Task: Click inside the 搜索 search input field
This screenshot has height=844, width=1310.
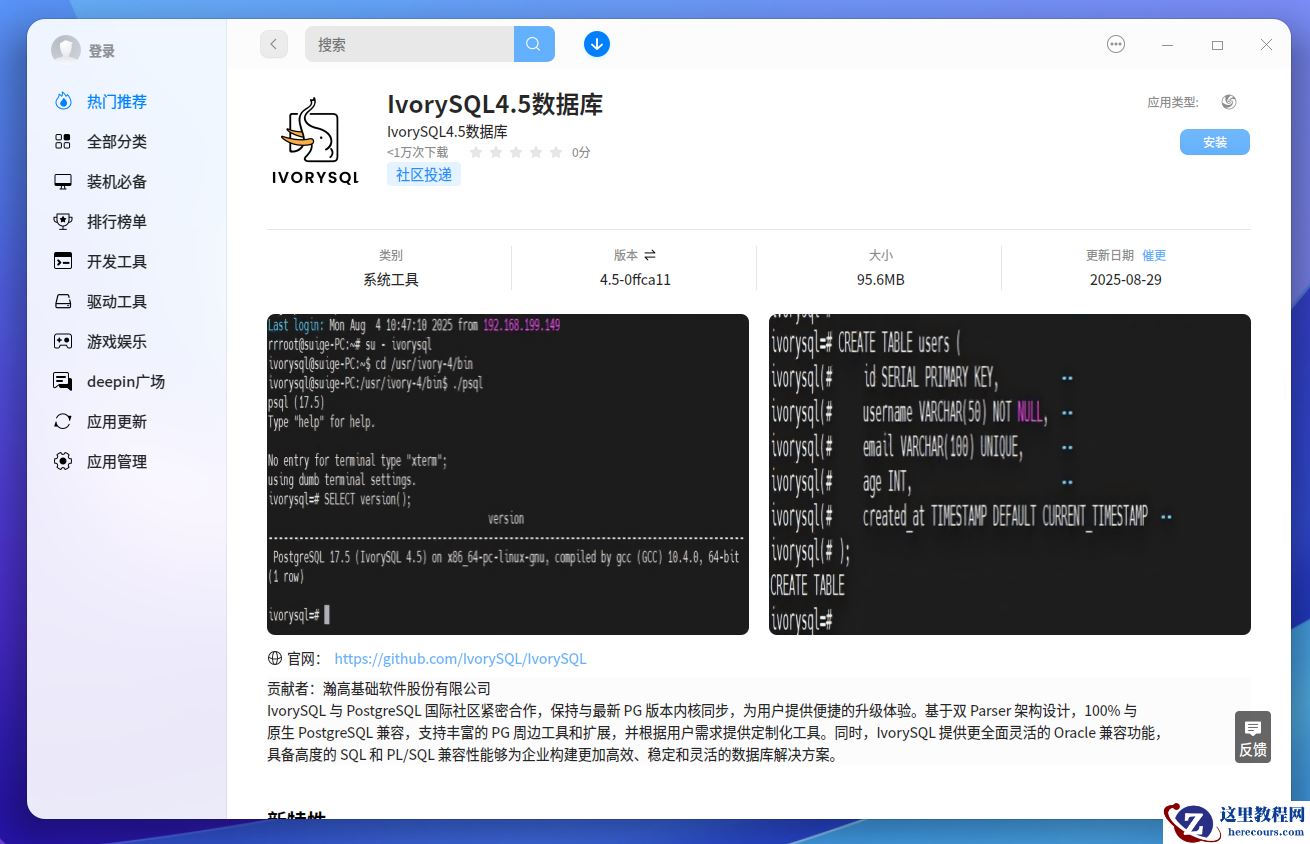Action: coord(410,44)
